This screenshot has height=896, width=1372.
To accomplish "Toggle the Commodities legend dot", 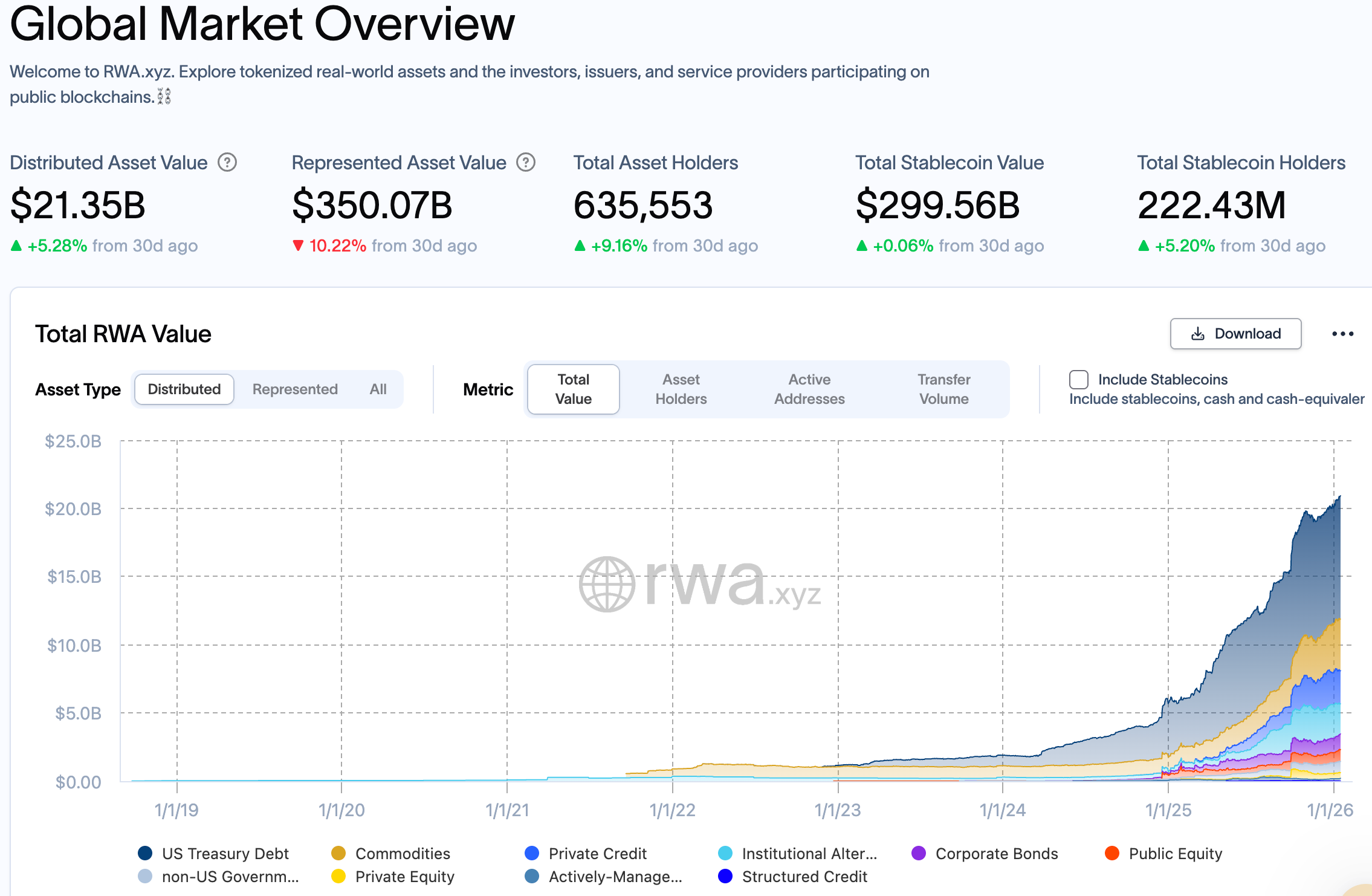I will click(x=338, y=853).
